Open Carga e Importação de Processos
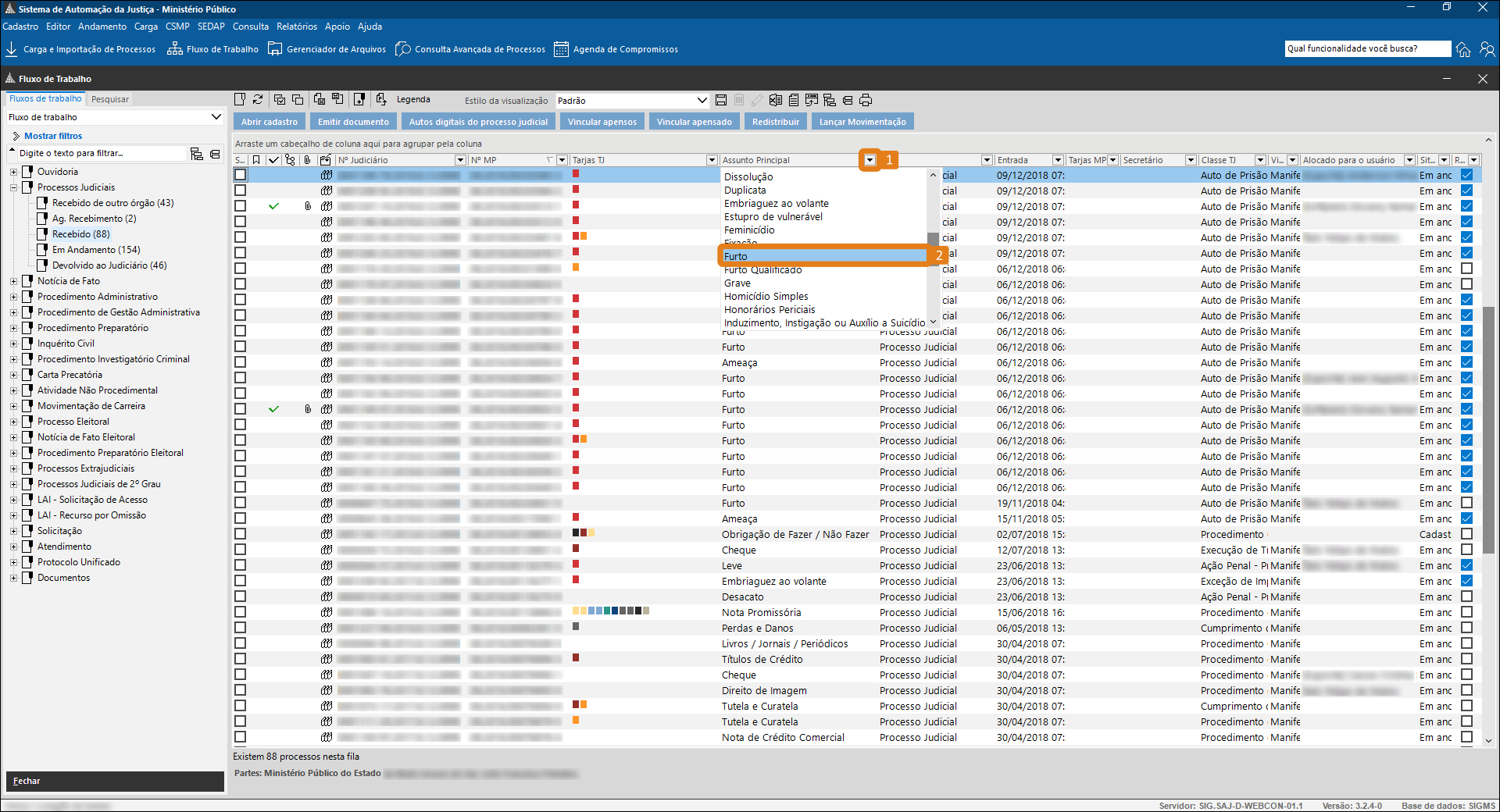Screen dimensions: 1500x812 pos(80,49)
